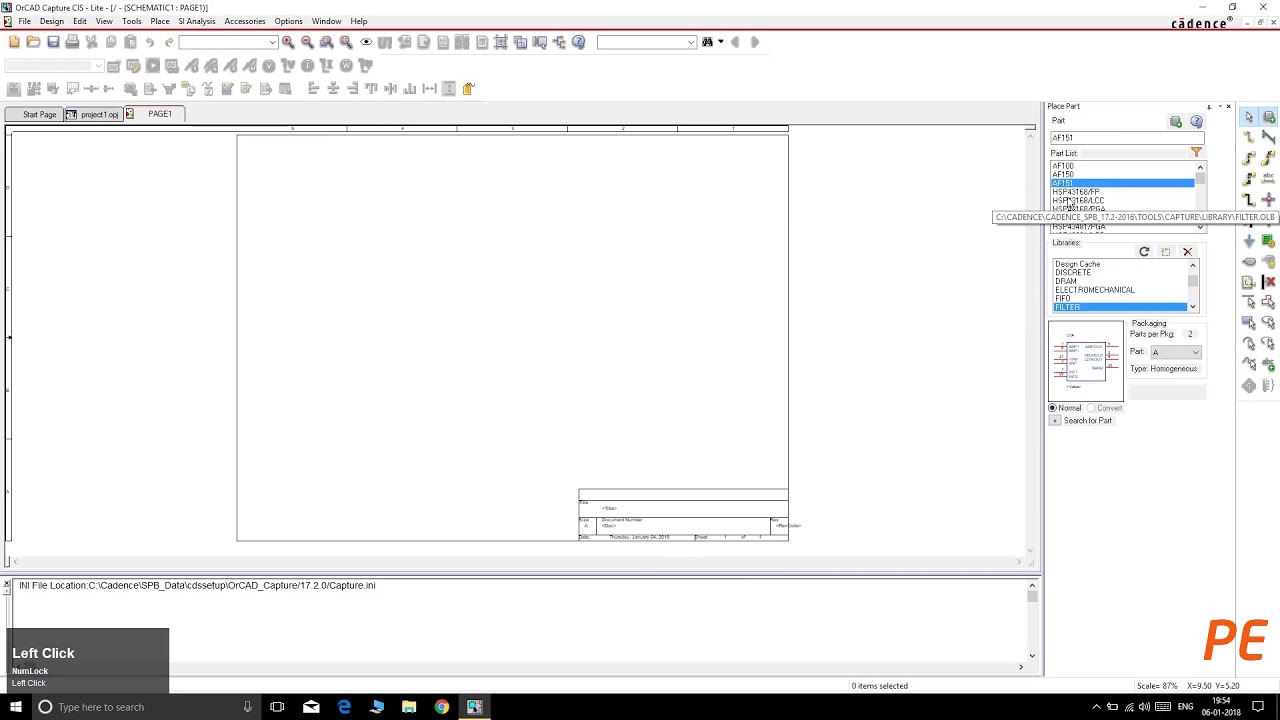Open the Accessories menu
This screenshot has height=720, width=1280.
[245, 21]
